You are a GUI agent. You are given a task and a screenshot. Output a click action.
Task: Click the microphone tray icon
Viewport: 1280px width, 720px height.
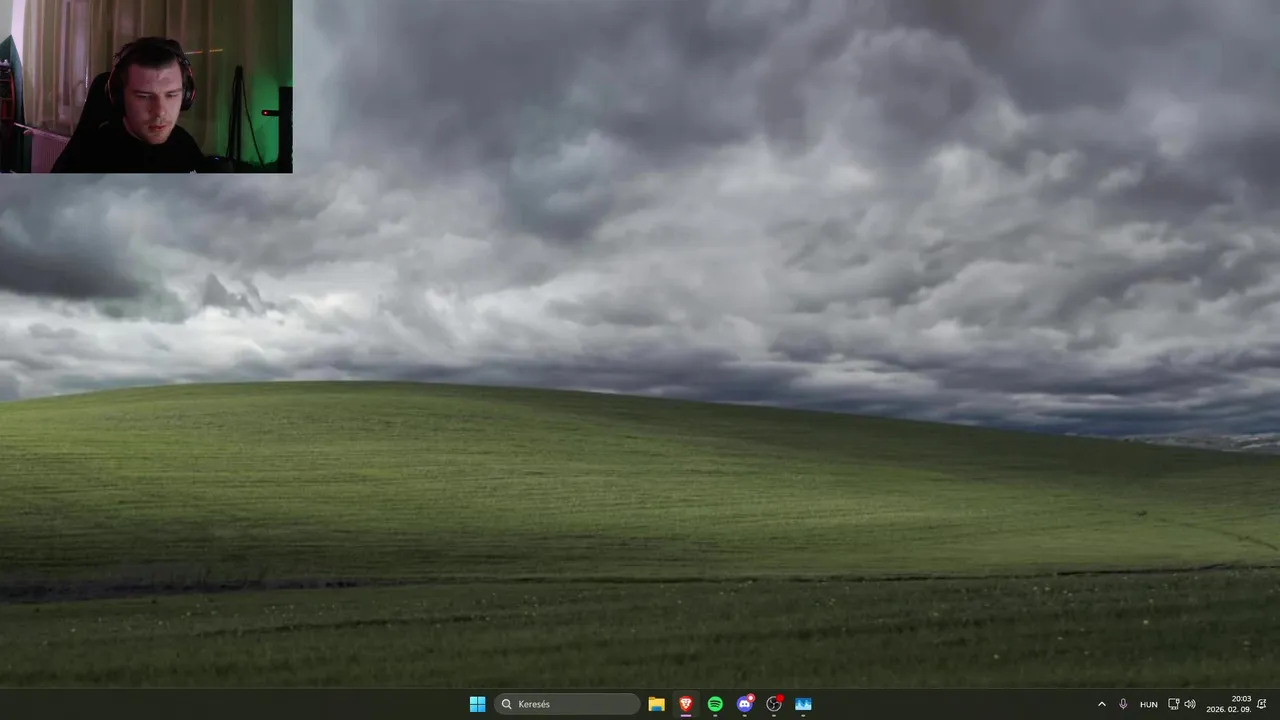1123,704
